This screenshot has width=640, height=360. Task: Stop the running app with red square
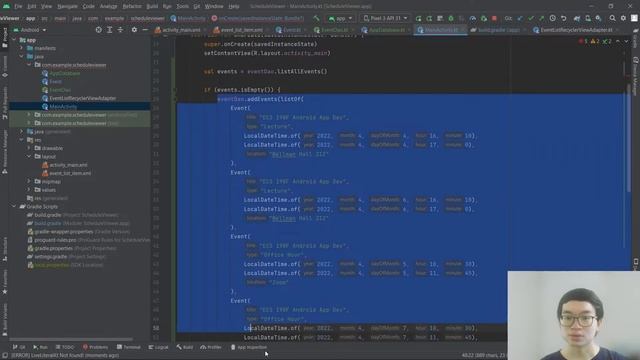pyautogui.click(x=494, y=18)
